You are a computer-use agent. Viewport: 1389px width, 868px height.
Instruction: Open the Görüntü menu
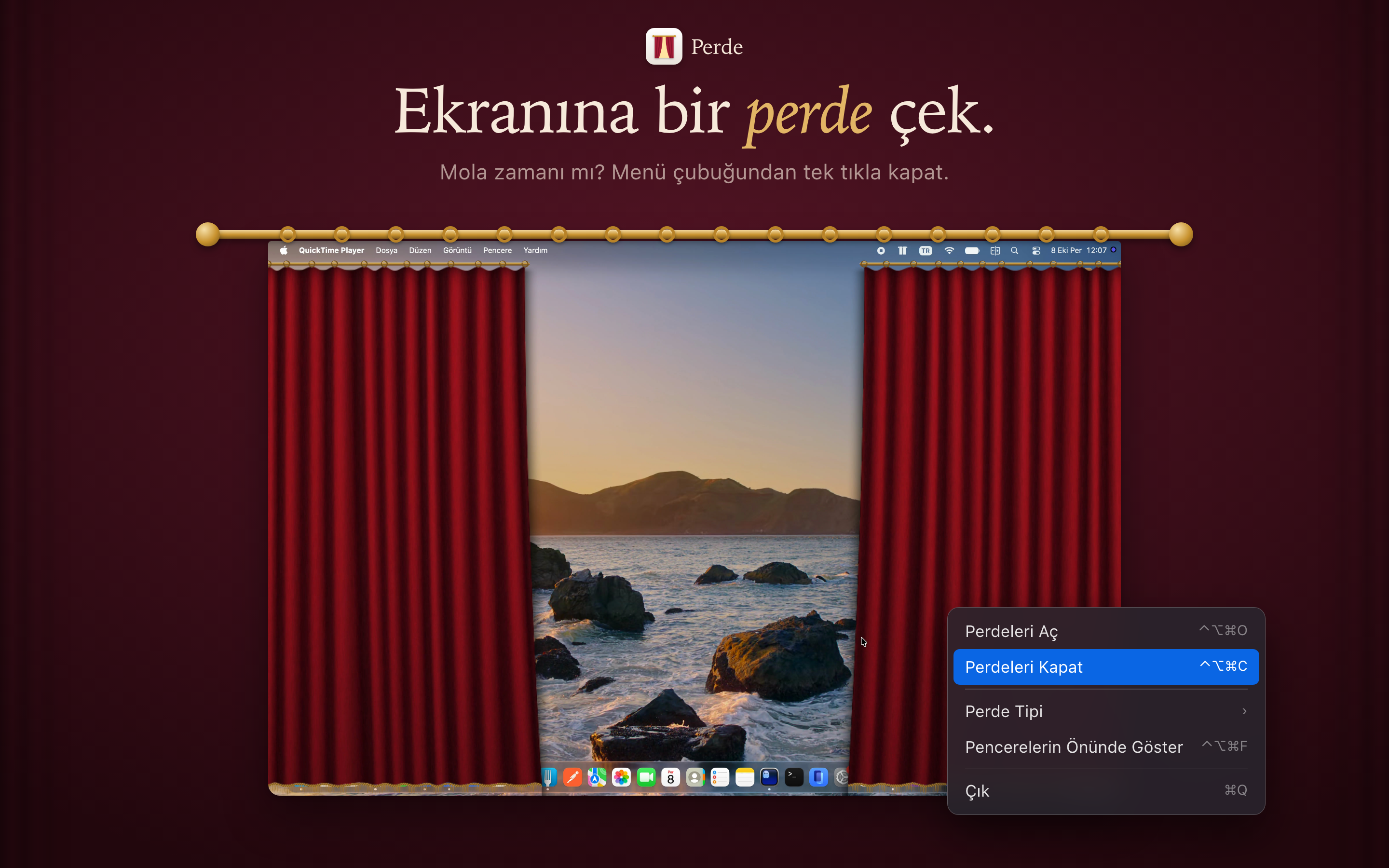pyautogui.click(x=457, y=250)
